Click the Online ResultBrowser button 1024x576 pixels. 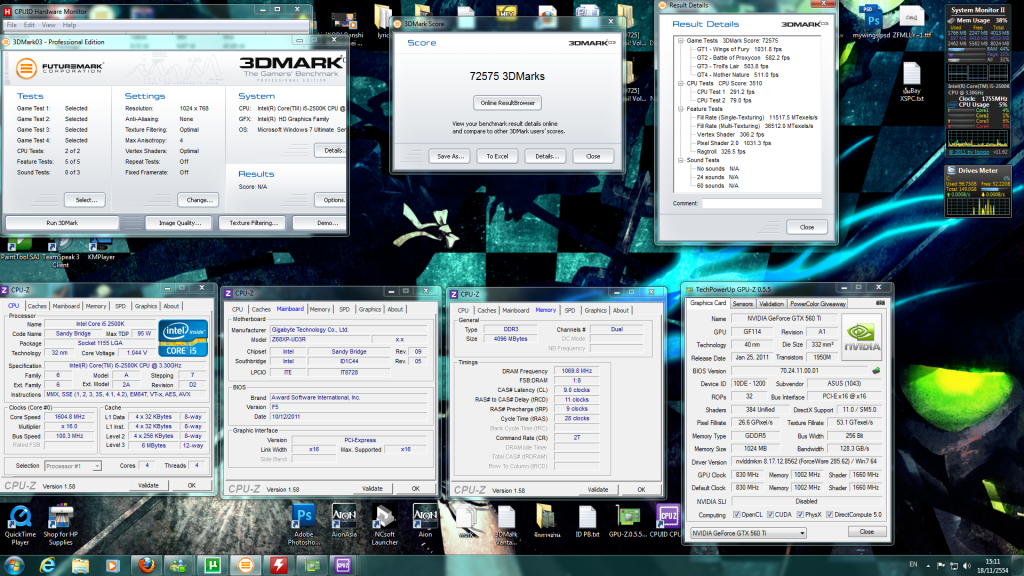click(508, 102)
